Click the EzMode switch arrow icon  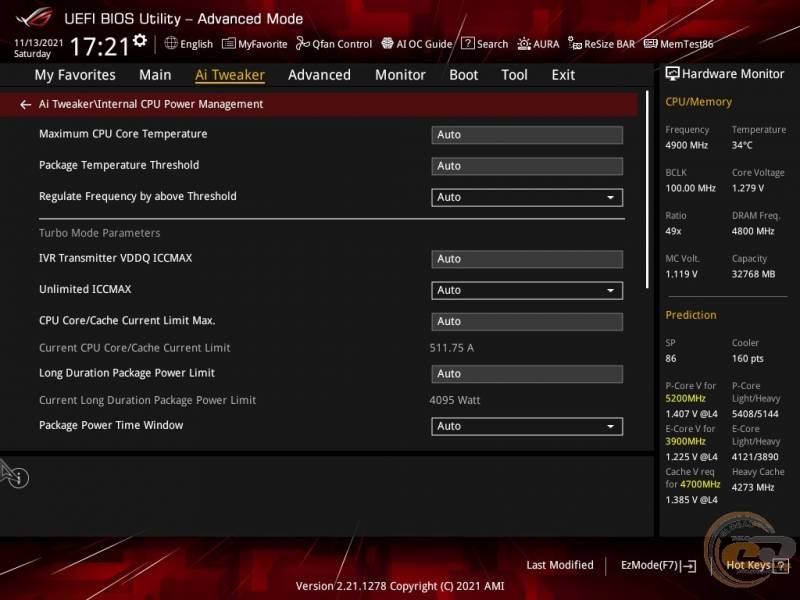689,565
